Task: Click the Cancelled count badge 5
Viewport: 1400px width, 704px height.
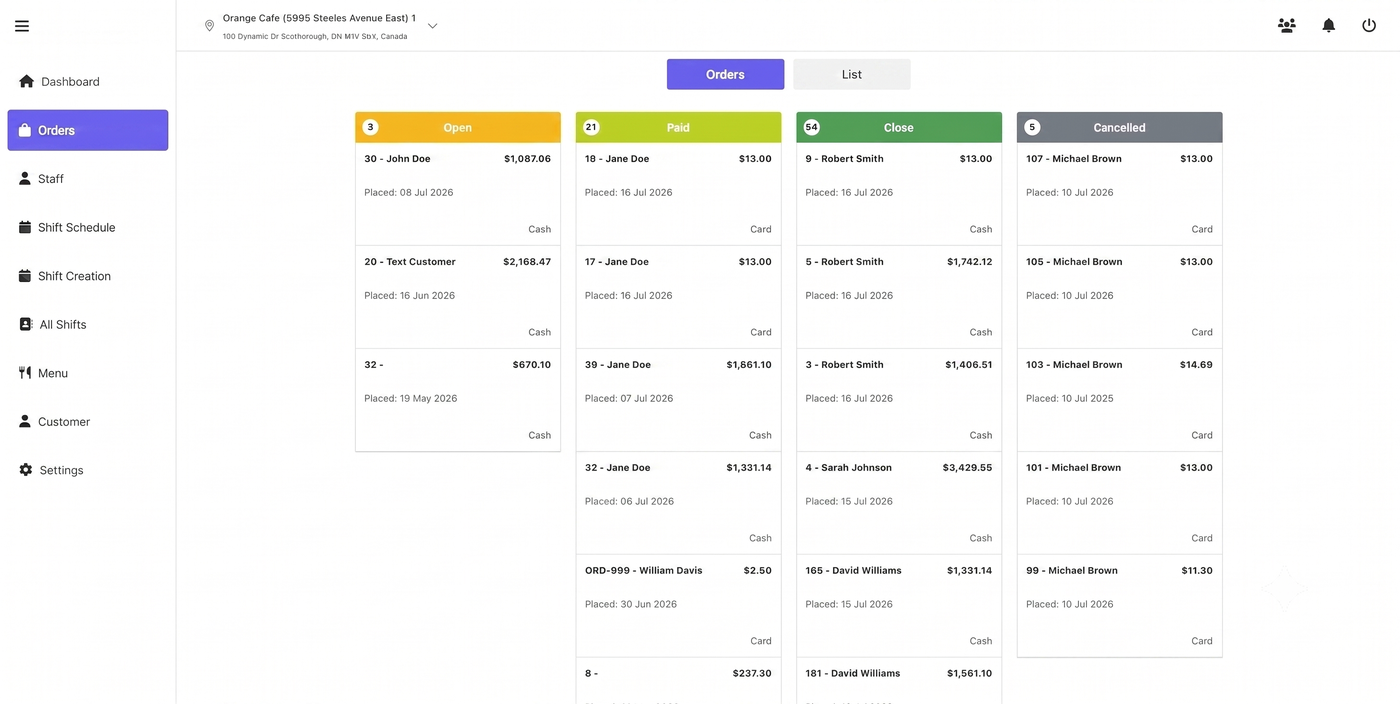Action: pos(1033,127)
